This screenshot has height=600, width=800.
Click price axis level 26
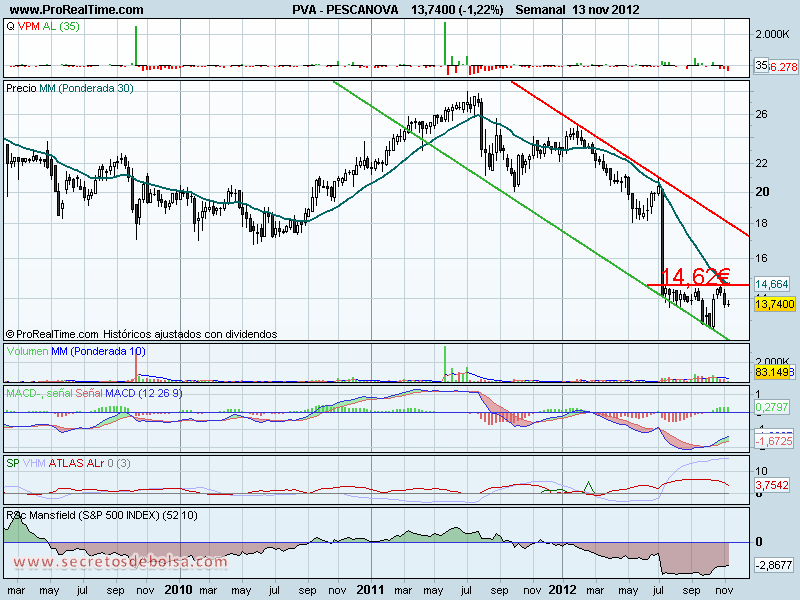coord(761,114)
